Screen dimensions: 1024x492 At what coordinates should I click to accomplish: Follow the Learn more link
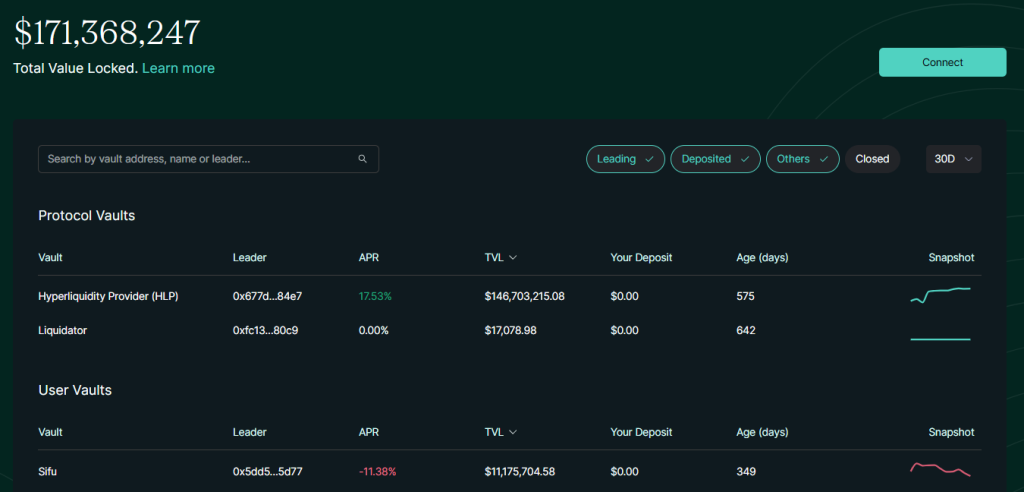178,68
